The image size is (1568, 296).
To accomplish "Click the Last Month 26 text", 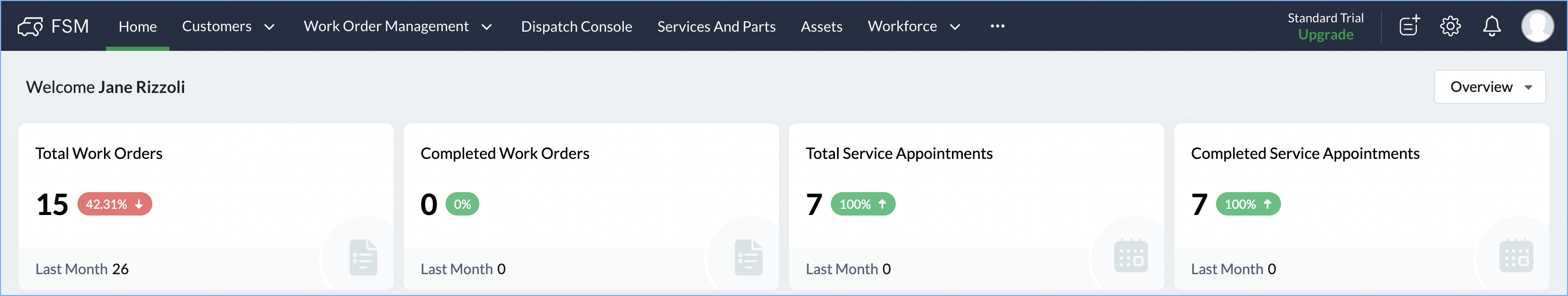I will pyautogui.click(x=82, y=268).
